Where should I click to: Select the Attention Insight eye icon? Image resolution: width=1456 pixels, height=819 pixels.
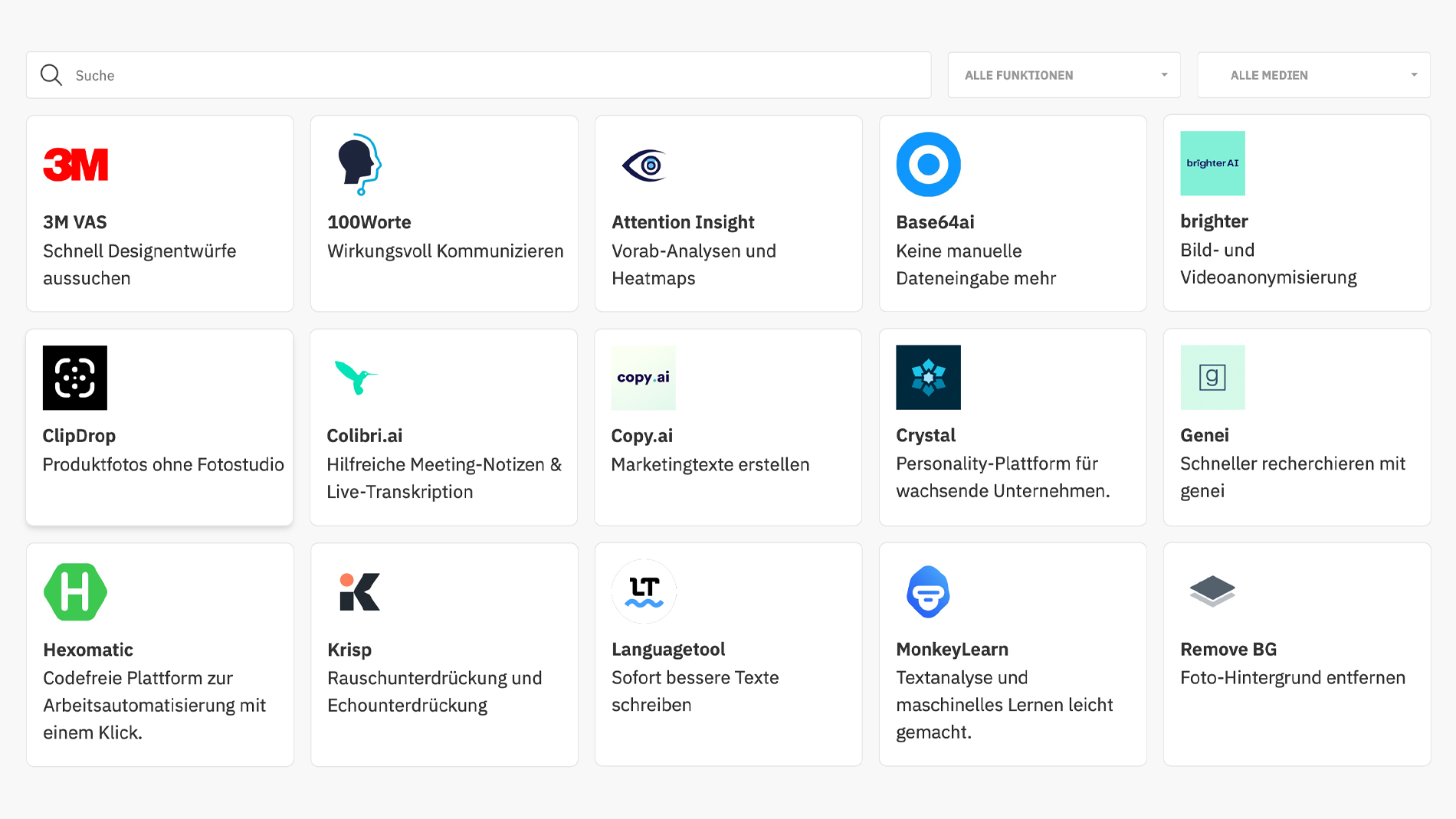(644, 165)
